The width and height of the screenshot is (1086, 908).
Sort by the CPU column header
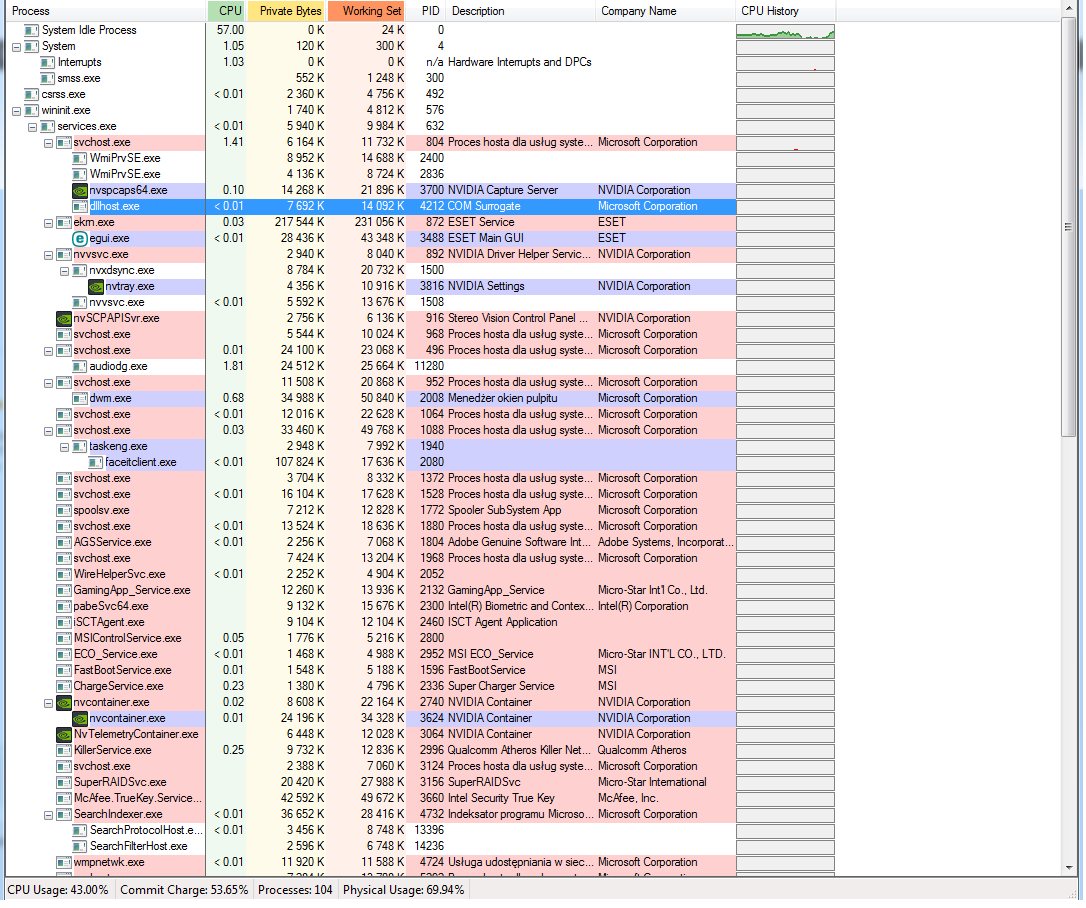(x=227, y=11)
